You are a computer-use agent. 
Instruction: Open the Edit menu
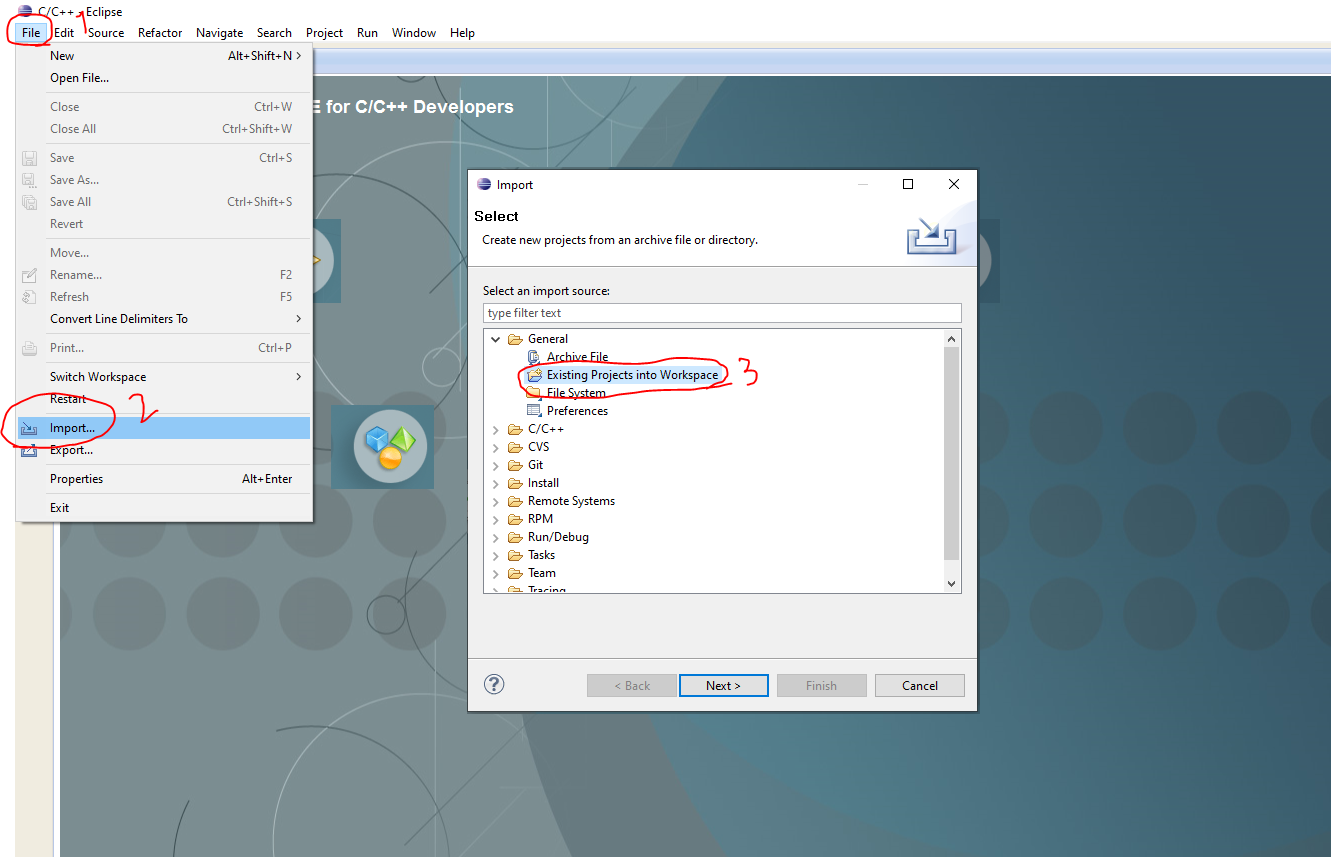[64, 33]
